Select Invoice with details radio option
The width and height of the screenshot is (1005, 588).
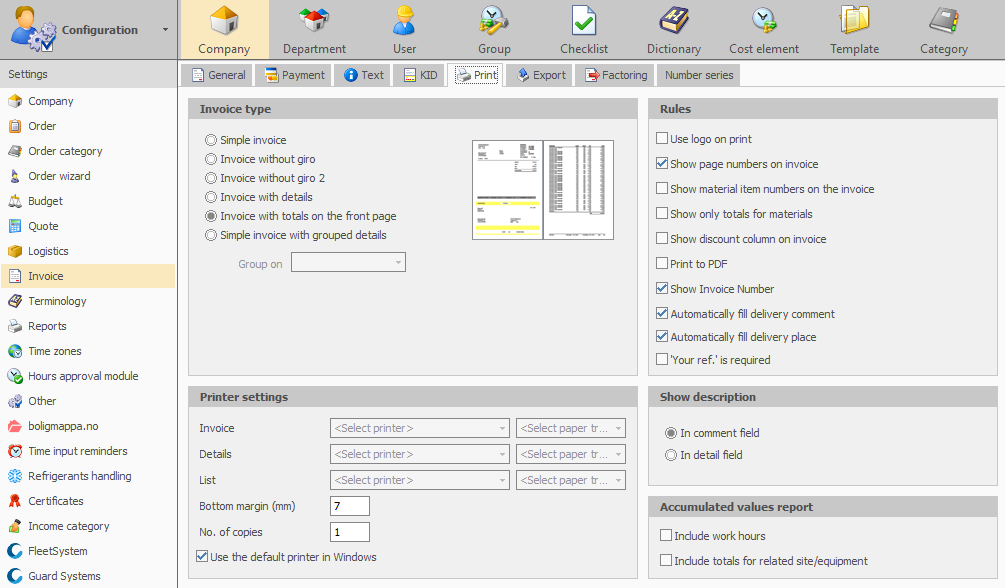pyautogui.click(x=211, y=197)
